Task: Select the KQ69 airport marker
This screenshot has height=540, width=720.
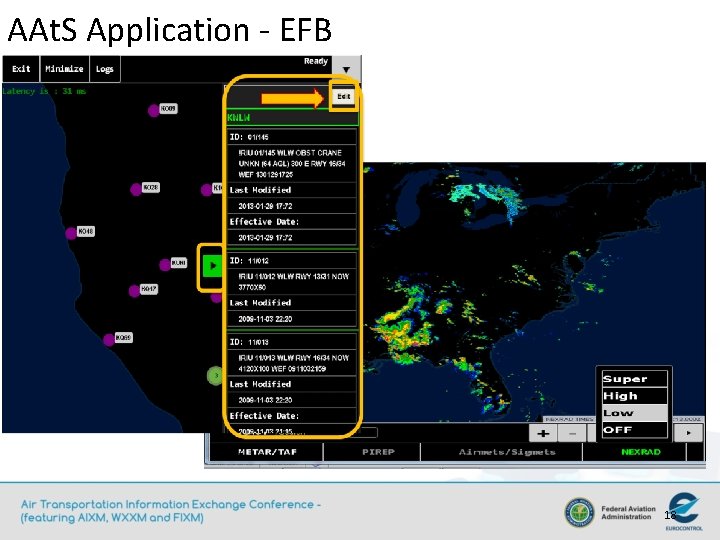Action: (109, 340)
